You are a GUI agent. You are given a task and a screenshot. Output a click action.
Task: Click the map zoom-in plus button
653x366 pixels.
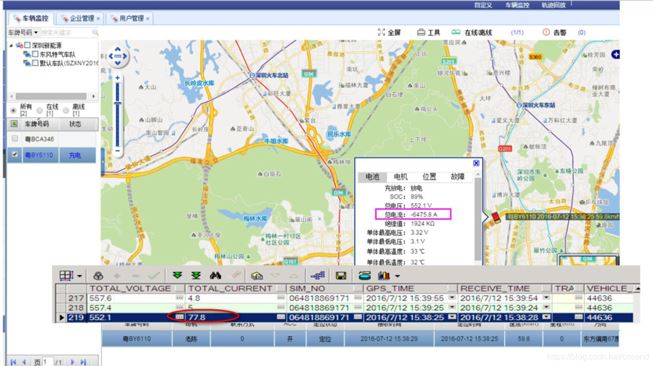click(117, 78)
